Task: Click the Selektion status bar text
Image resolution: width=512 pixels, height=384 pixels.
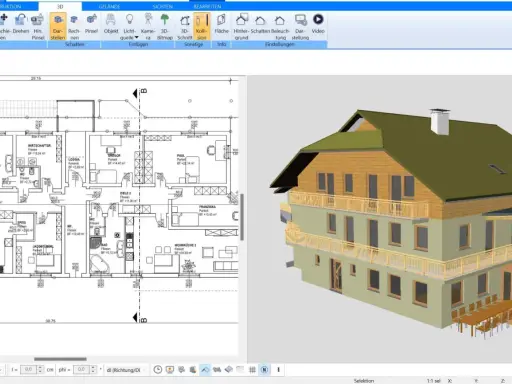Action: click(x=364, y=381)
